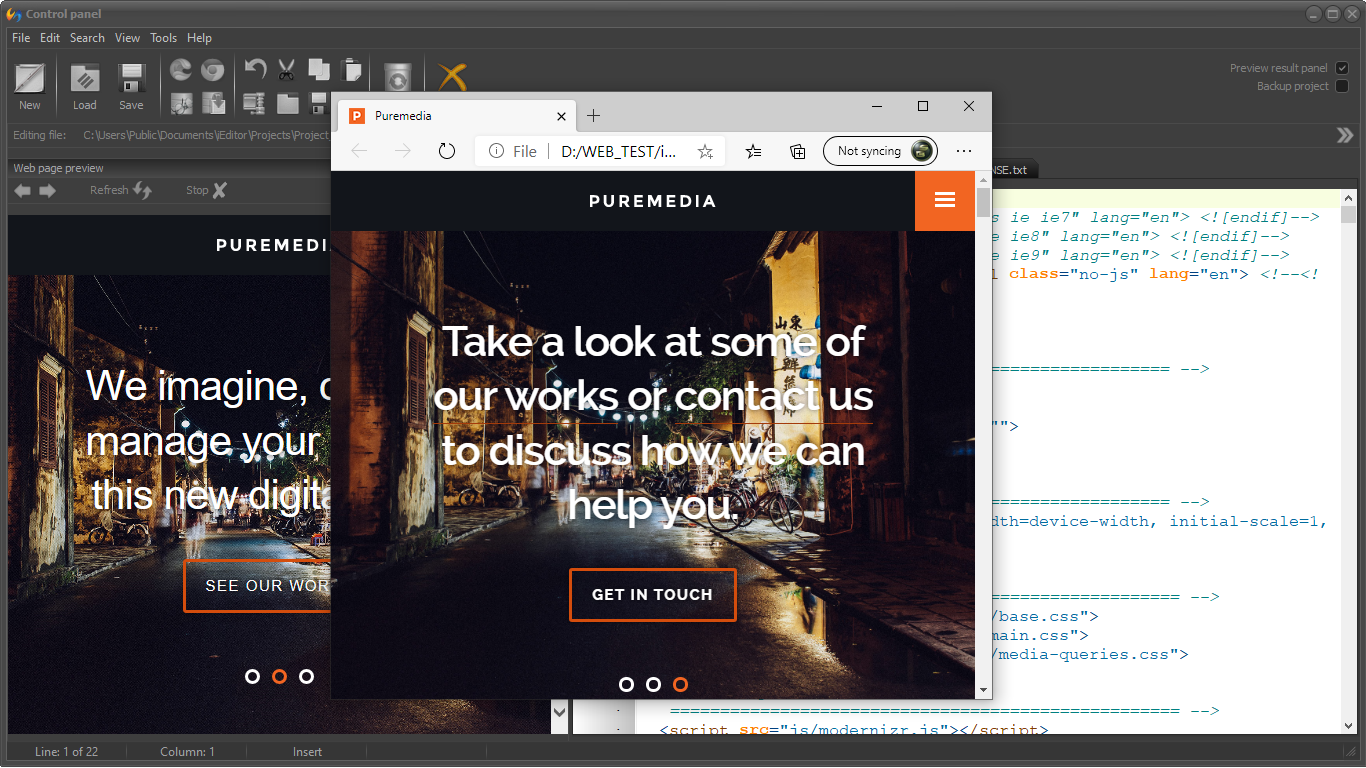Click the orange X toolbar icon
Screen dimensions: 1366x768
pos(452,76)
